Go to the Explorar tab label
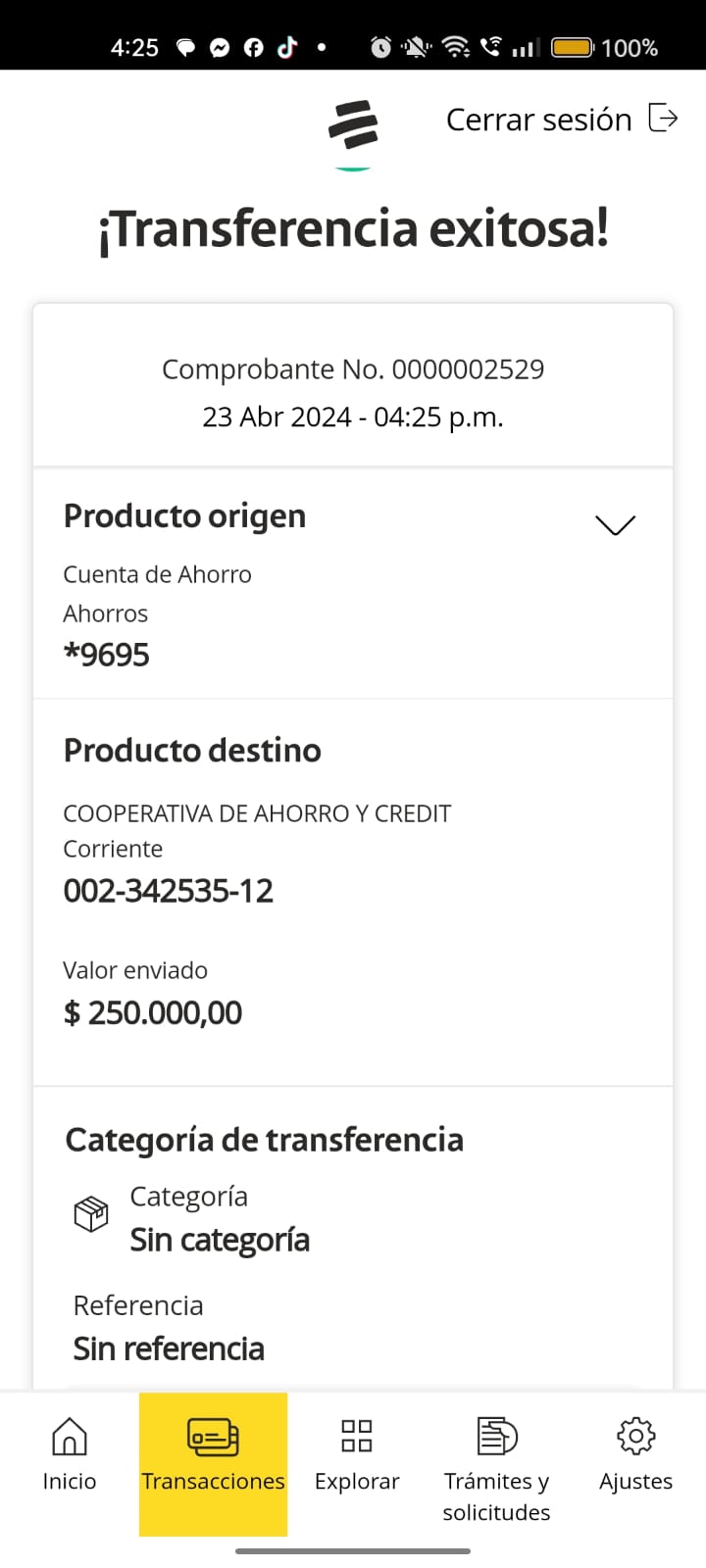This screenshot has width=706, height=1568. tap(356, 1481)
